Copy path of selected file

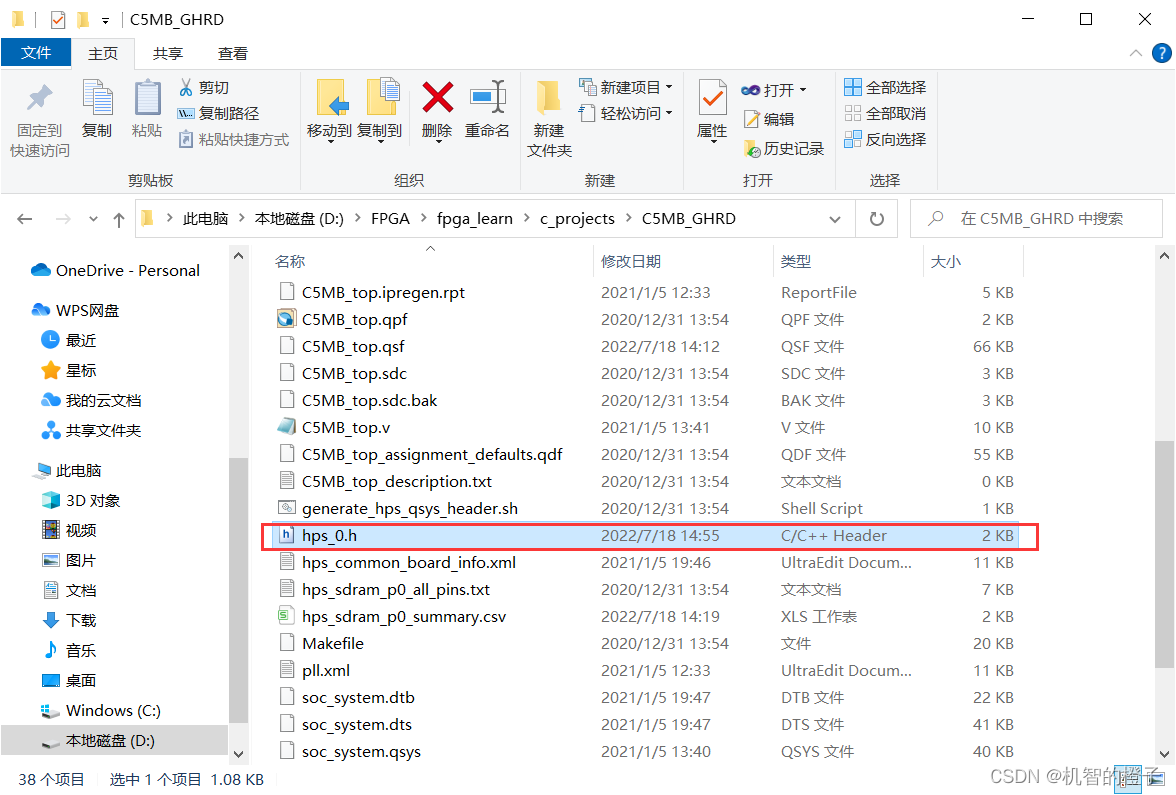(x=218, y=113)
